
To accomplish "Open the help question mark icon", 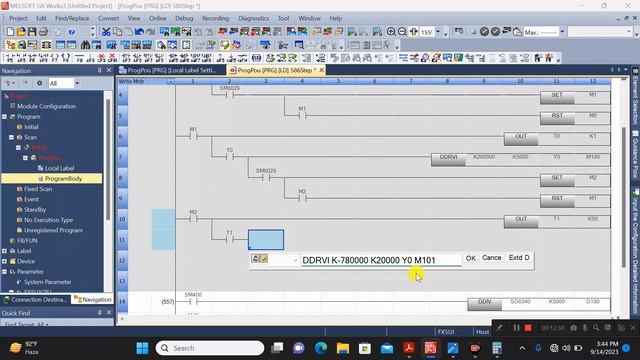I will 72,31.
